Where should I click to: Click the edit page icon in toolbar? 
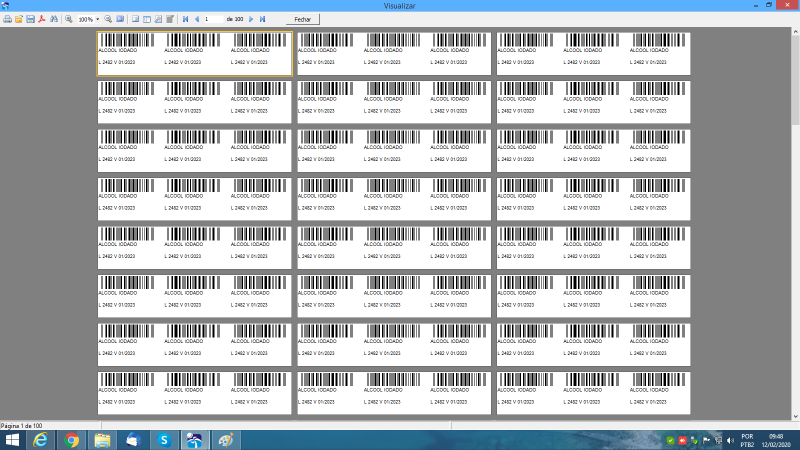[x=170, y=19]
